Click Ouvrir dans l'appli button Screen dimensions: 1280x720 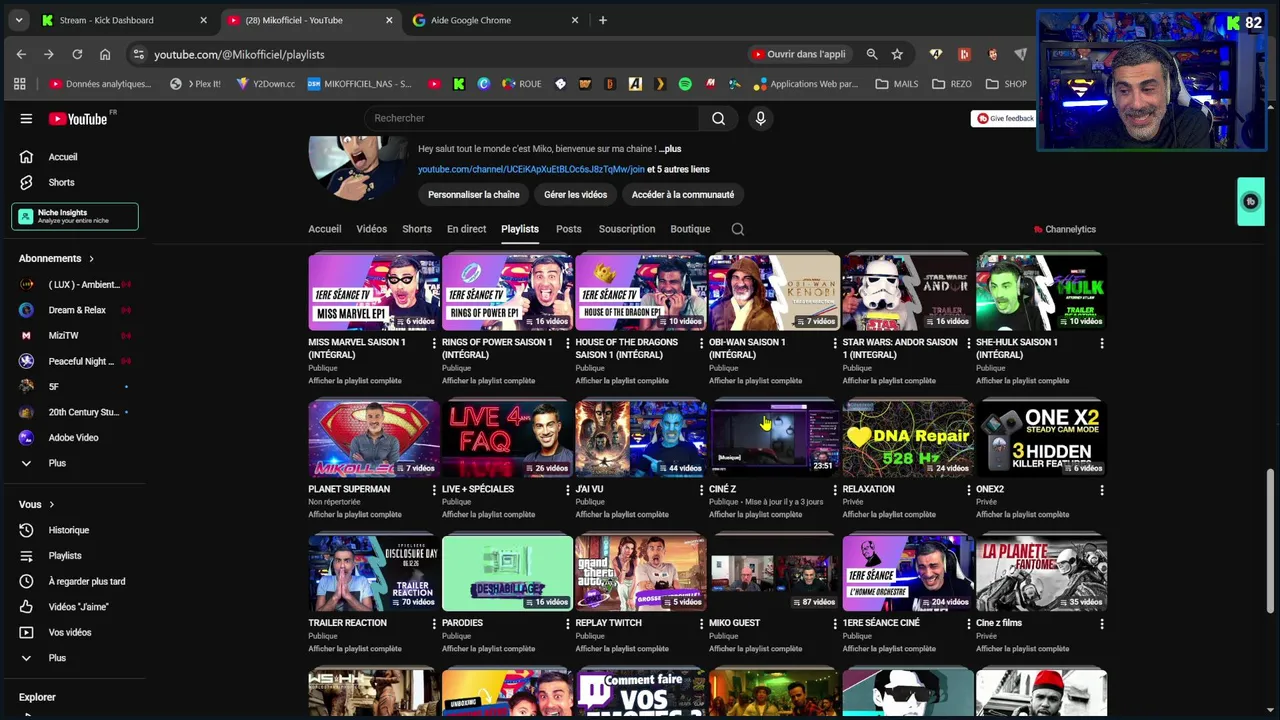pos(799,54)
